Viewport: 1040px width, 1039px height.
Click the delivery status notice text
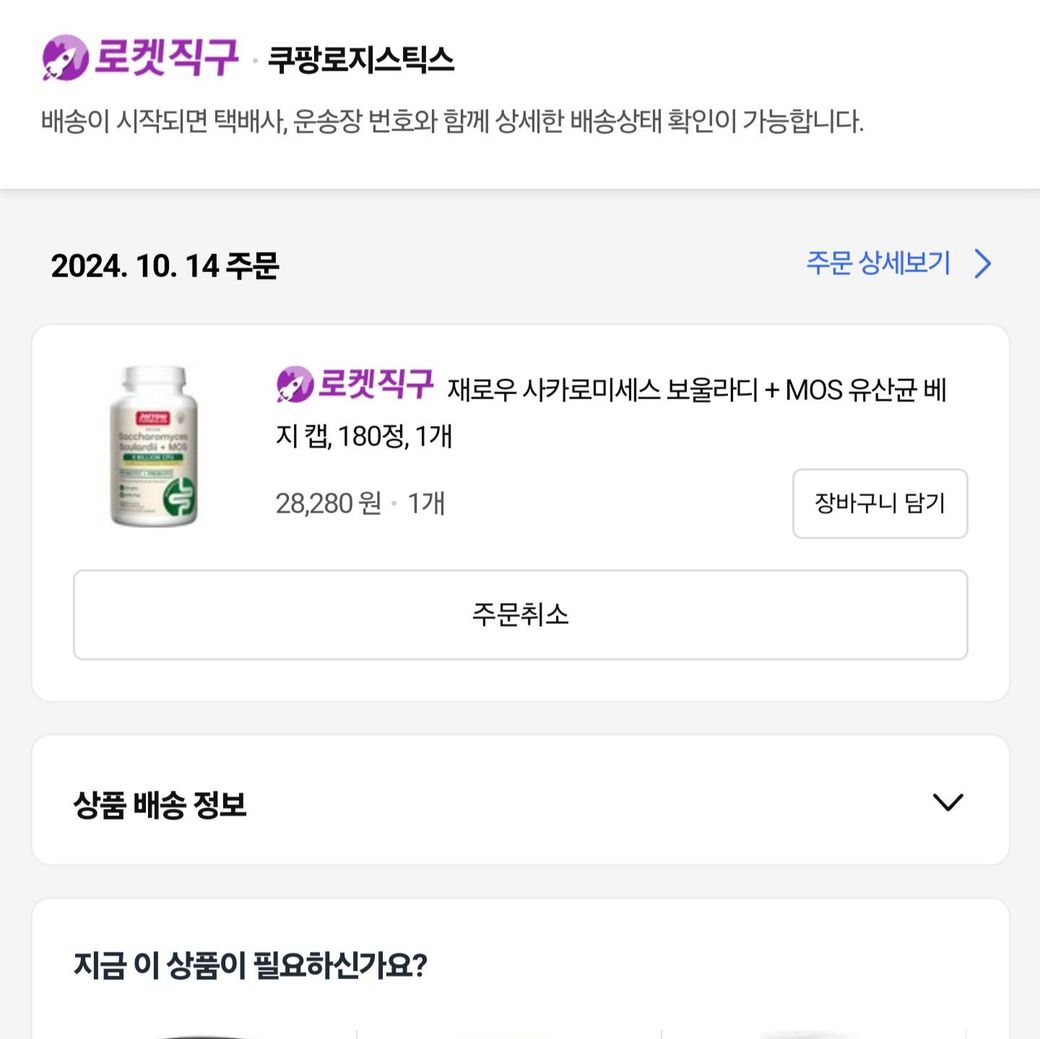452,122
